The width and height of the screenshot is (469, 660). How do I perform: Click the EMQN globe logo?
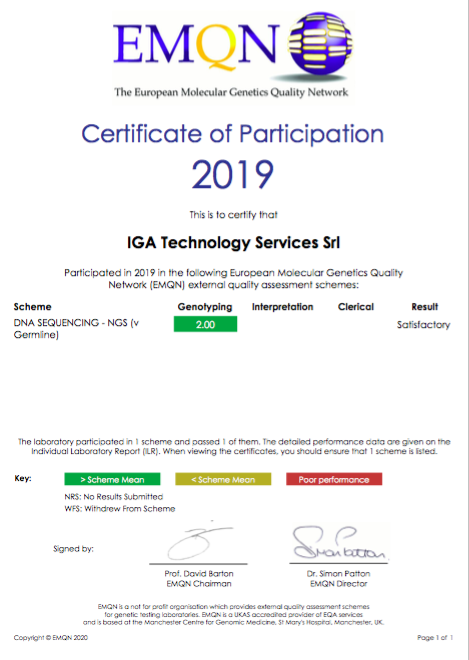[320, 43]
